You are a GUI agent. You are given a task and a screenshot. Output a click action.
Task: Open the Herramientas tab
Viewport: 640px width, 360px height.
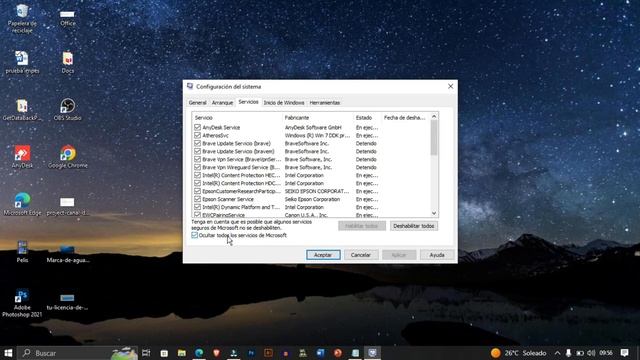(324, 102)
